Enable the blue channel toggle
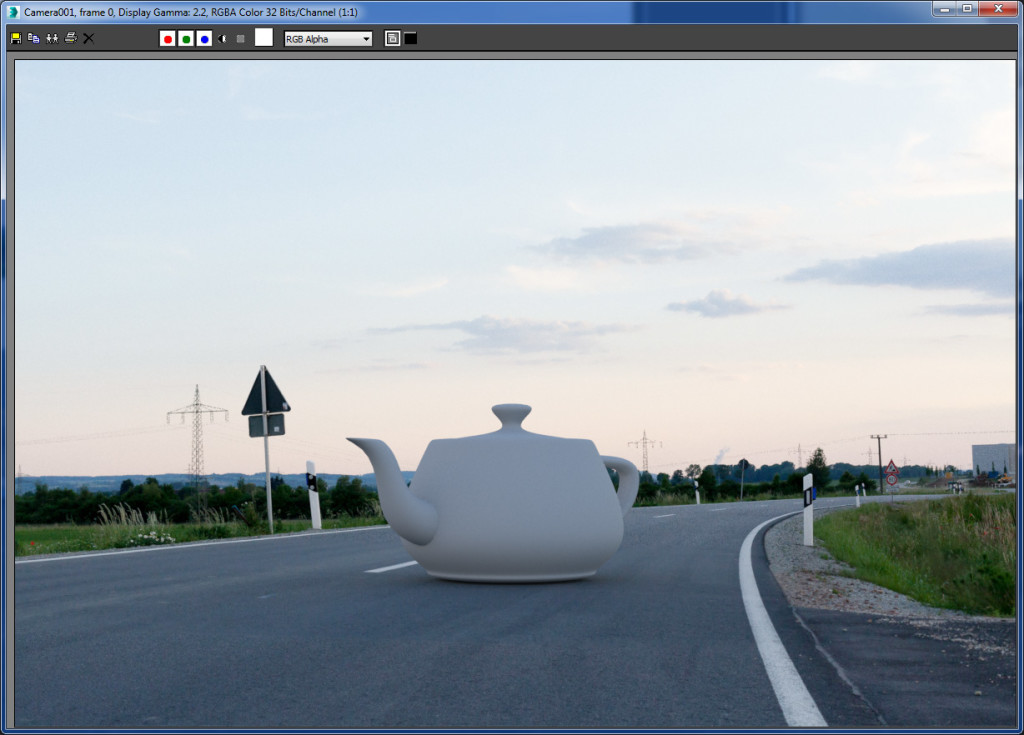This screenshot has width=1024, height=735. coord(203,38)
